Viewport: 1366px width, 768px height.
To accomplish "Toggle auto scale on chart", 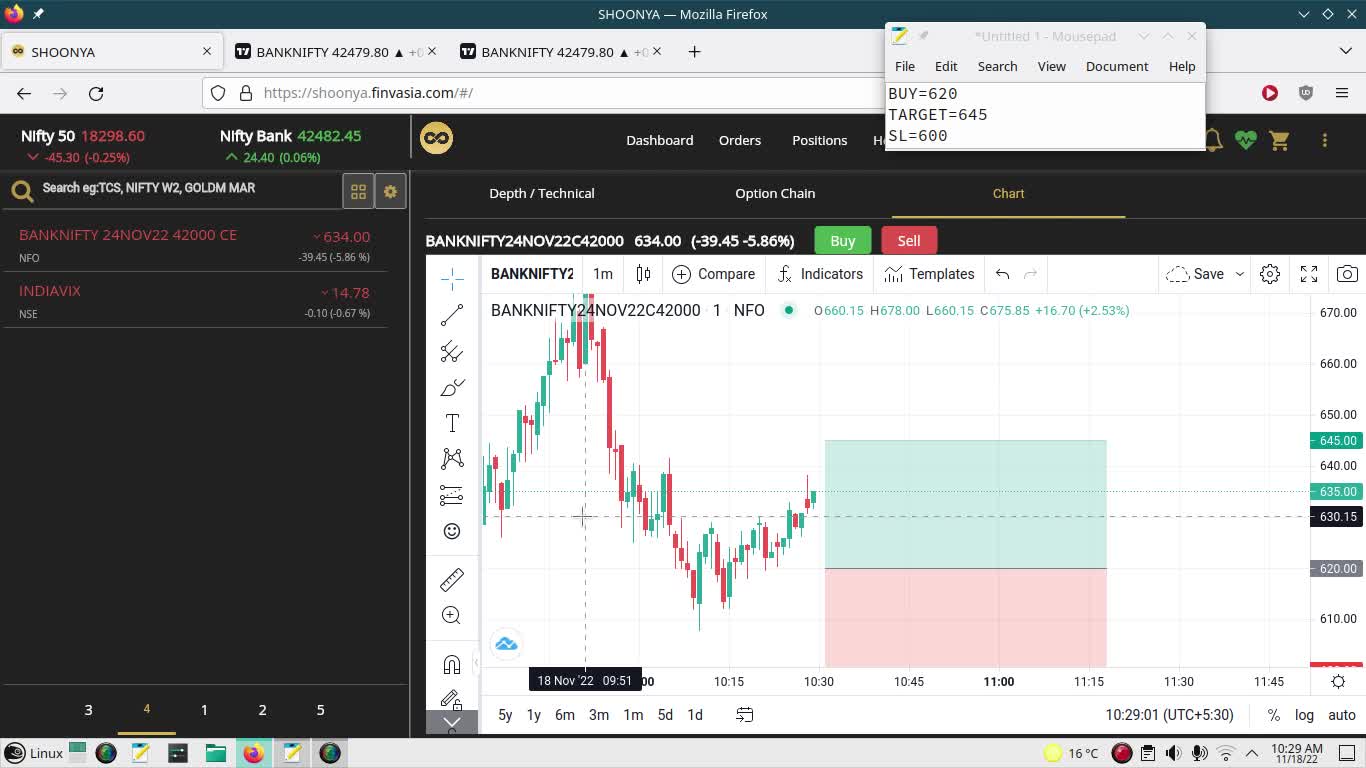I will [x=1342, y=715].
